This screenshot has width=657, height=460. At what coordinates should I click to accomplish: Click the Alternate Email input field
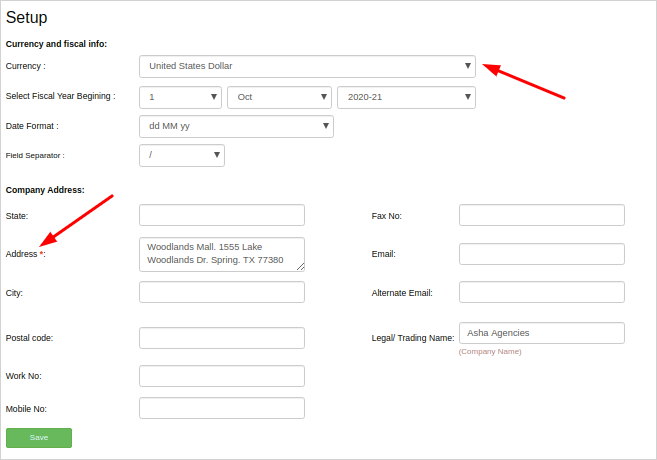pyautogui.click(x=542, y=292)
